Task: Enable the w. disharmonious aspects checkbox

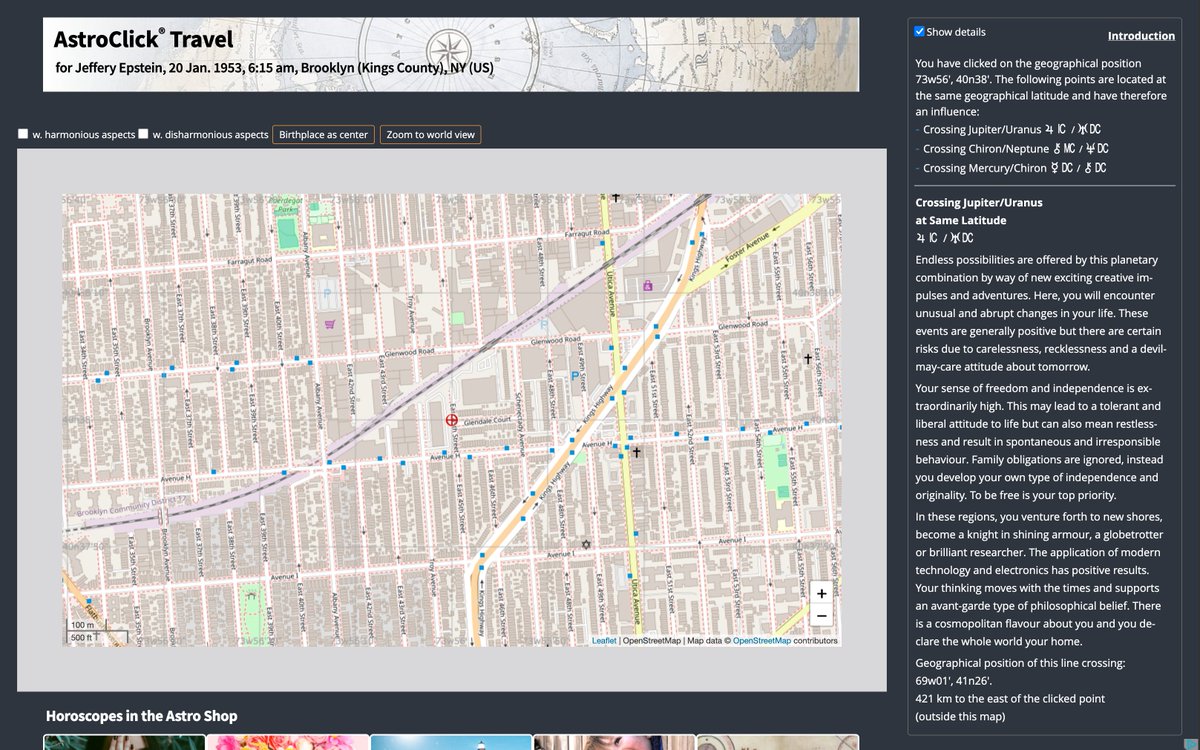Action: [143, 134]
